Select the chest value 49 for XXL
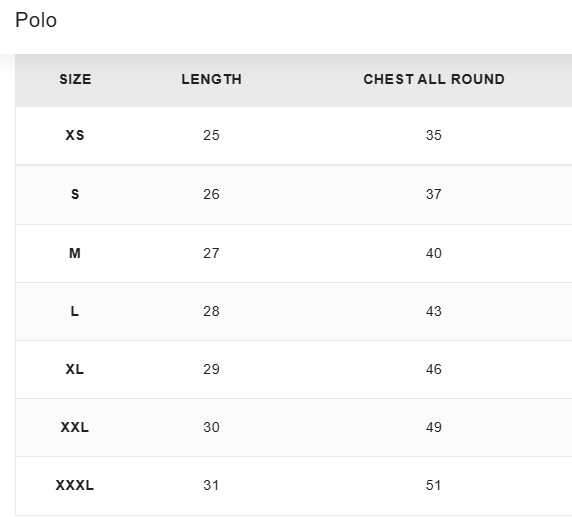The height and width of the screenshot is (517, 572). (x=434, y=427)
